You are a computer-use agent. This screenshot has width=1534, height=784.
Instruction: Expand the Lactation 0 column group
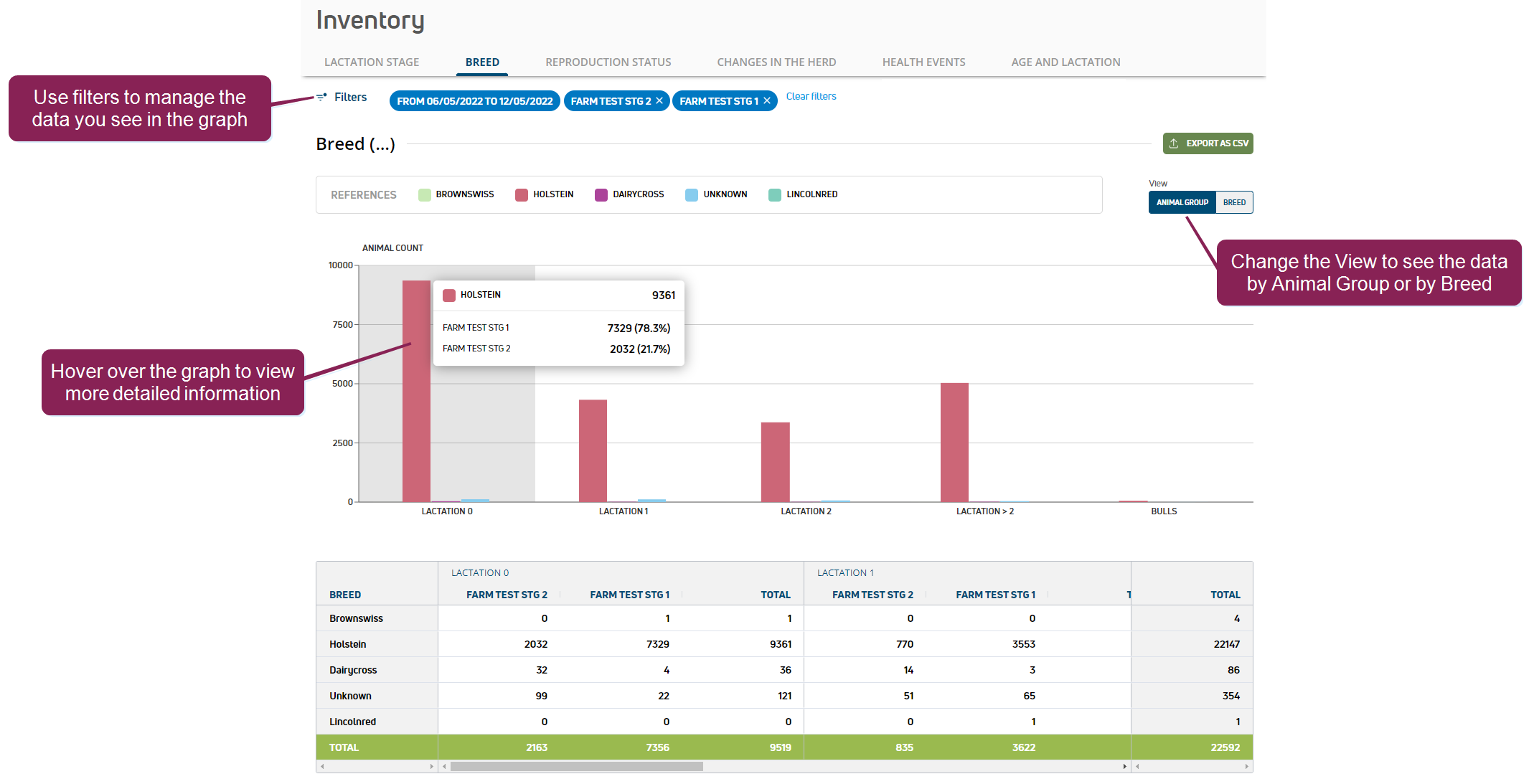pyautogui.click(x=480, y=573)
